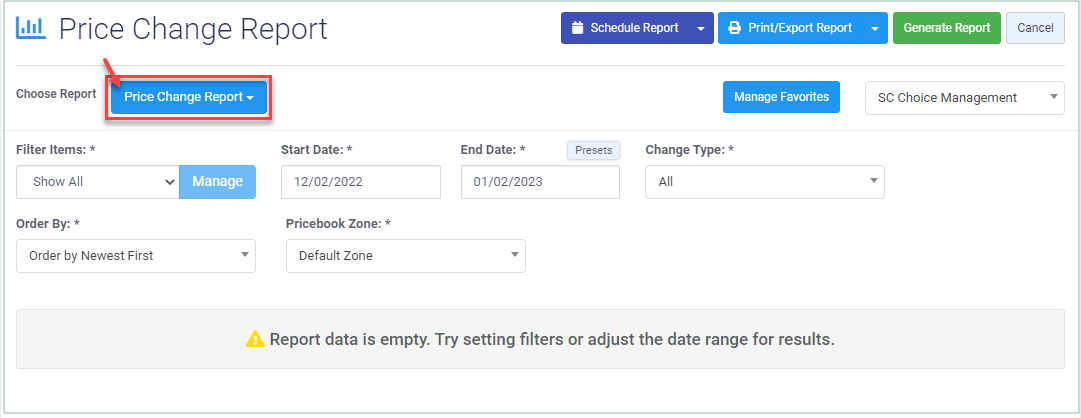Click the End Date field showing 01/02/2023

[x=540, y=182]
